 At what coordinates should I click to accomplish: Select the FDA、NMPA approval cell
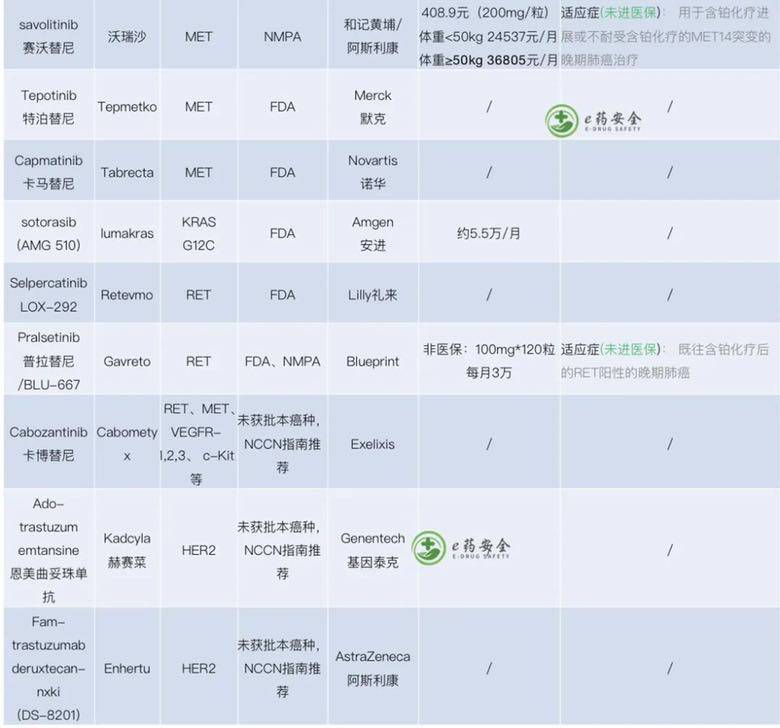[283, 361]
